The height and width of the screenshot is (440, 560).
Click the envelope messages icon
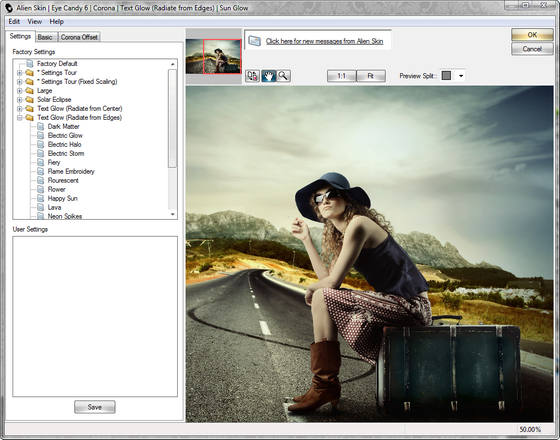[254, 41]
